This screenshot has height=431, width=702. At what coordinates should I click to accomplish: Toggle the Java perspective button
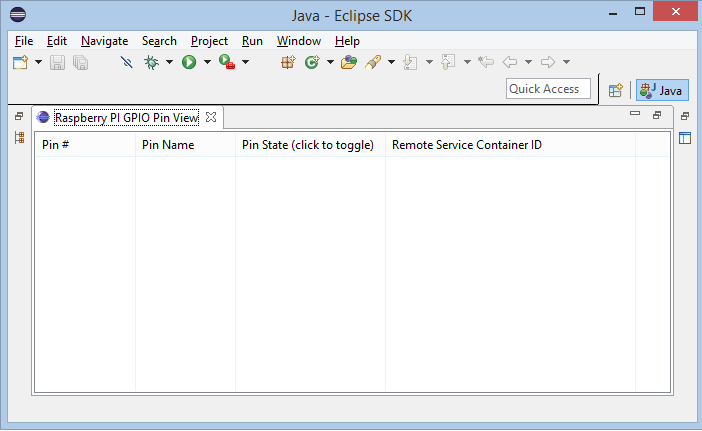[x=662, y=90]
